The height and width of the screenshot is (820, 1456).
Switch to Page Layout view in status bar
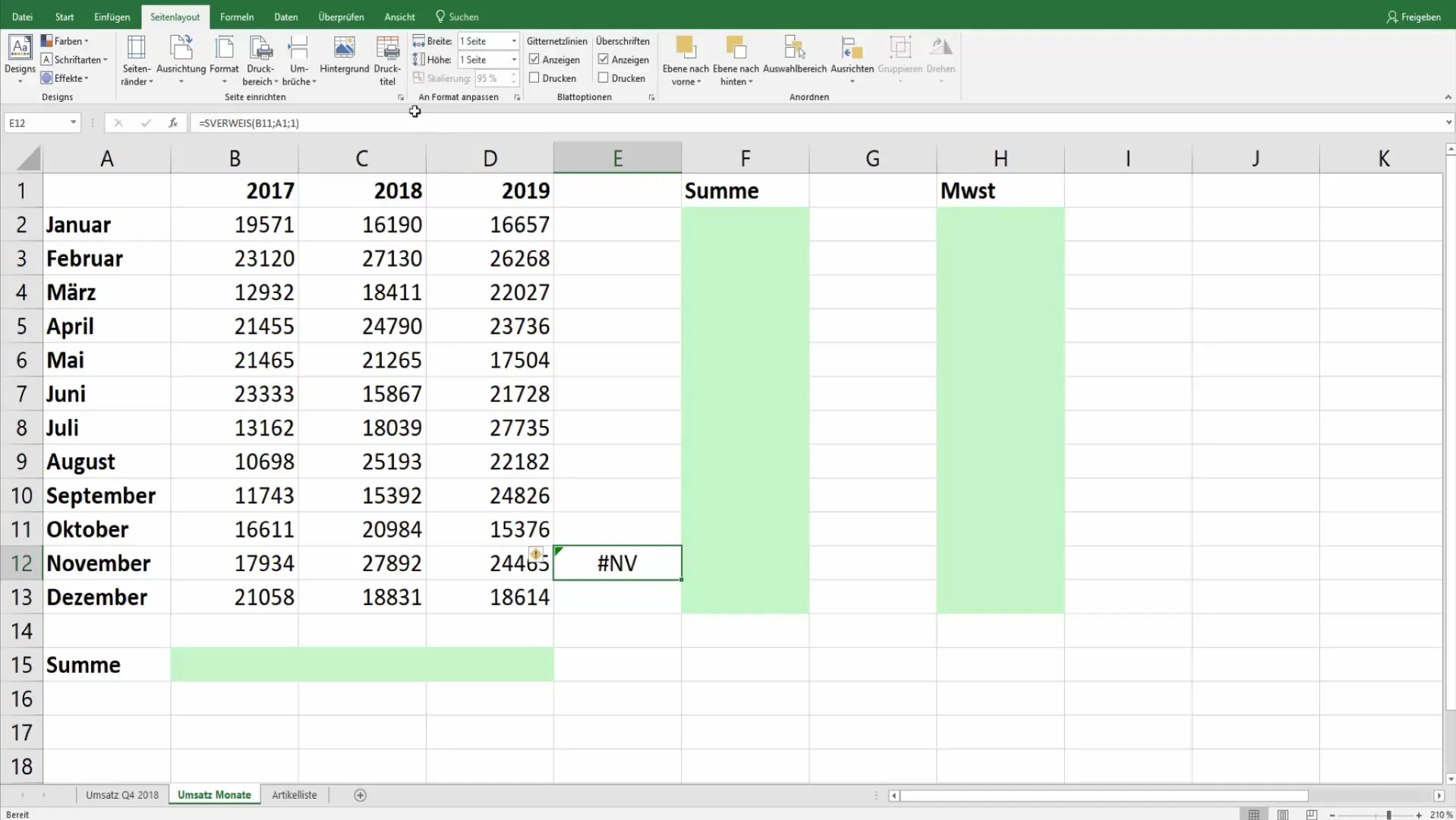(1282, 814)
